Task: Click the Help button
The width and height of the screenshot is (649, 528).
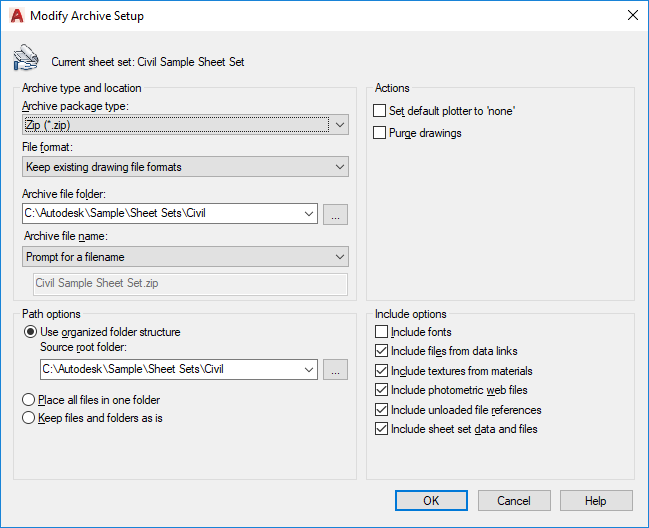Action: click(x=596, y=501)
